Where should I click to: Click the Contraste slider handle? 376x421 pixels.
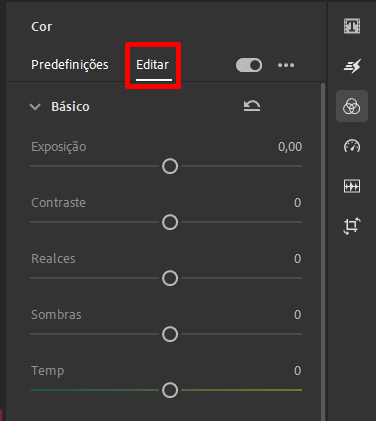point(170,222)
